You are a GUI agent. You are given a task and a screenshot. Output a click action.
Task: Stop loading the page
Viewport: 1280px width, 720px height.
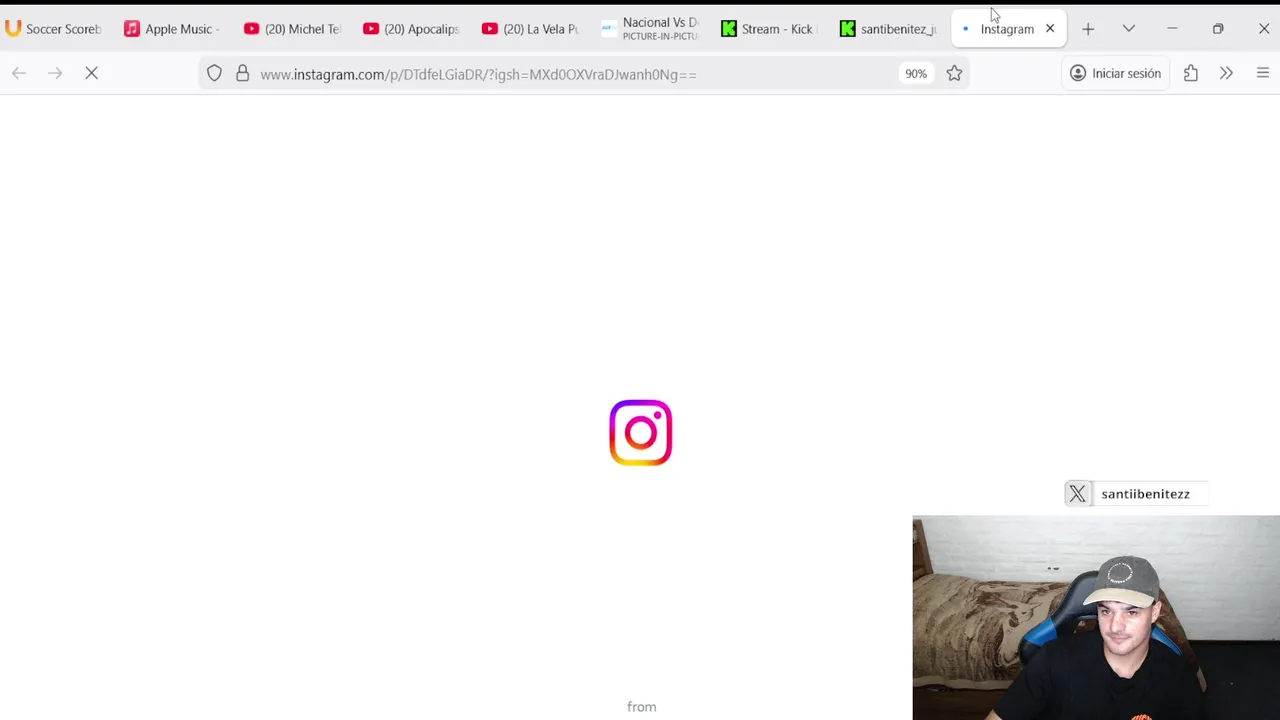tap(91, 73)
